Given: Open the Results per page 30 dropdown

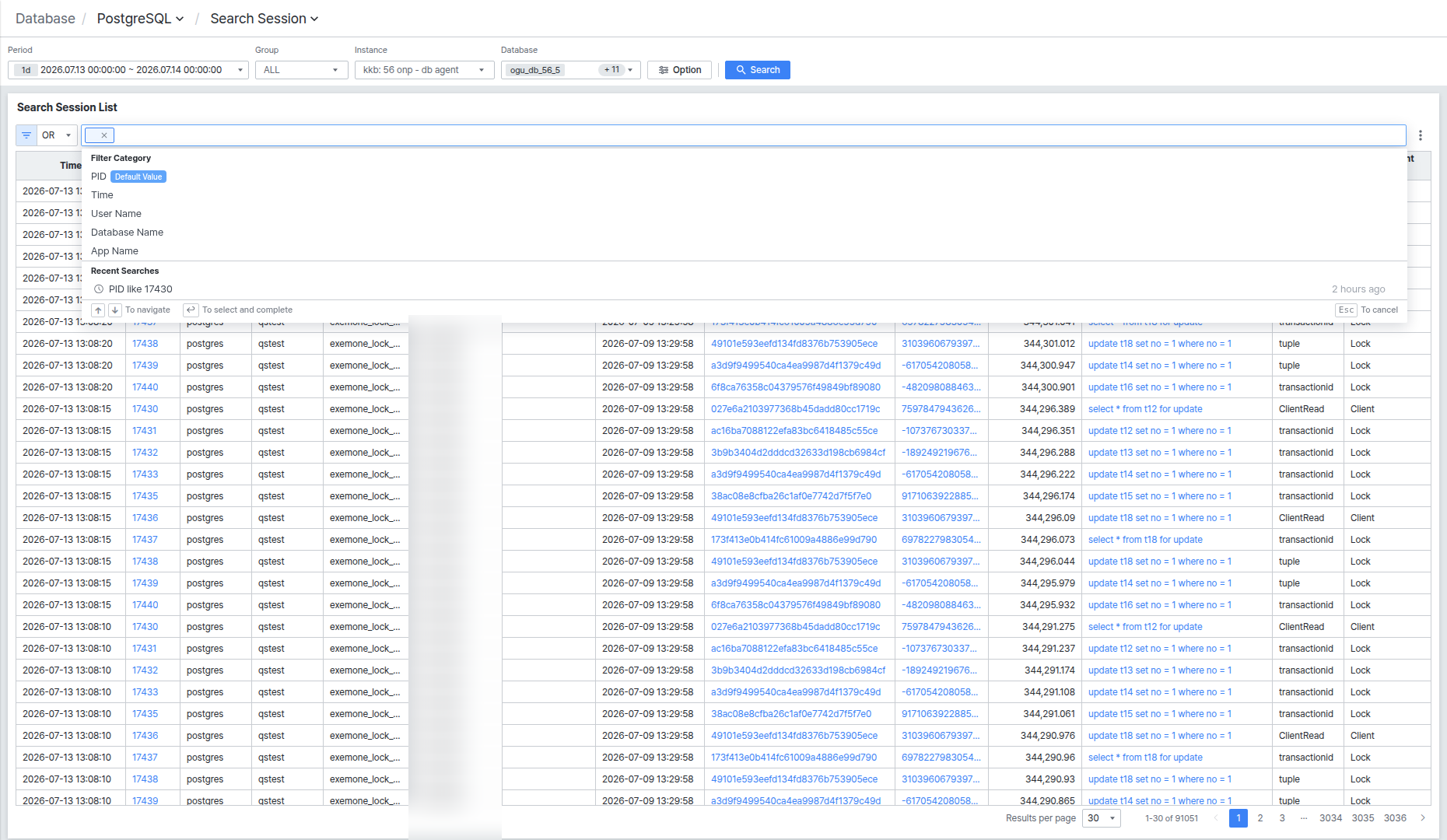Looking at the screenshot, I should (1102, 818).
